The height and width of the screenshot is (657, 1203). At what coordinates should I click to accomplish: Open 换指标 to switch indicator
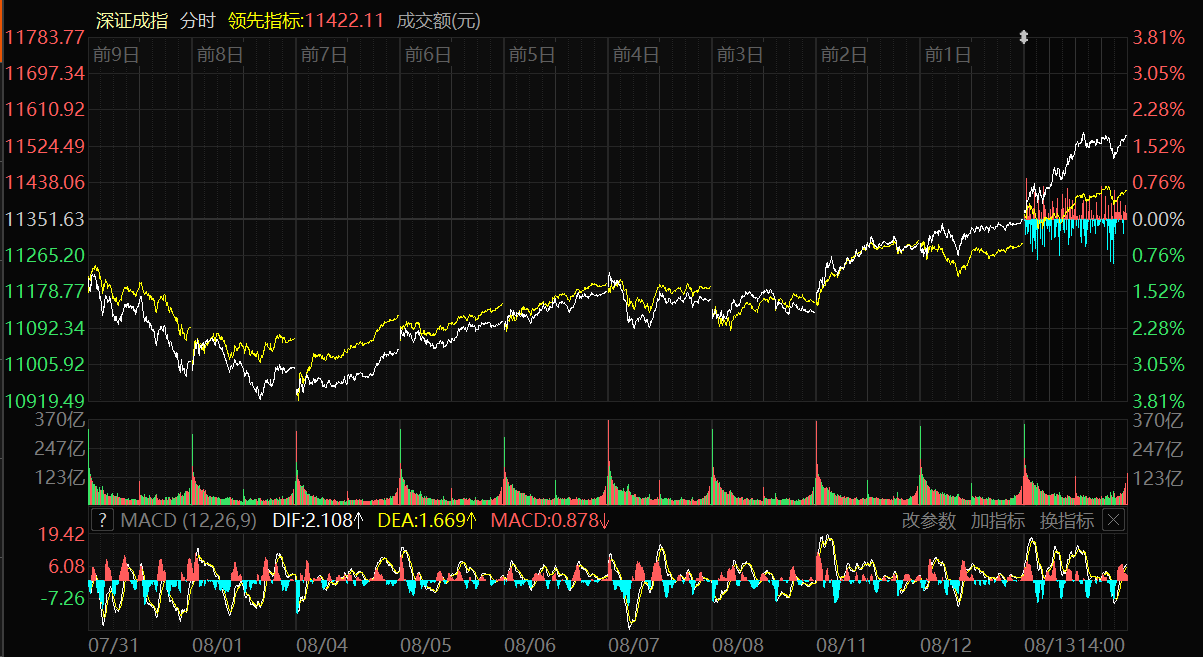coord(1066,520)
